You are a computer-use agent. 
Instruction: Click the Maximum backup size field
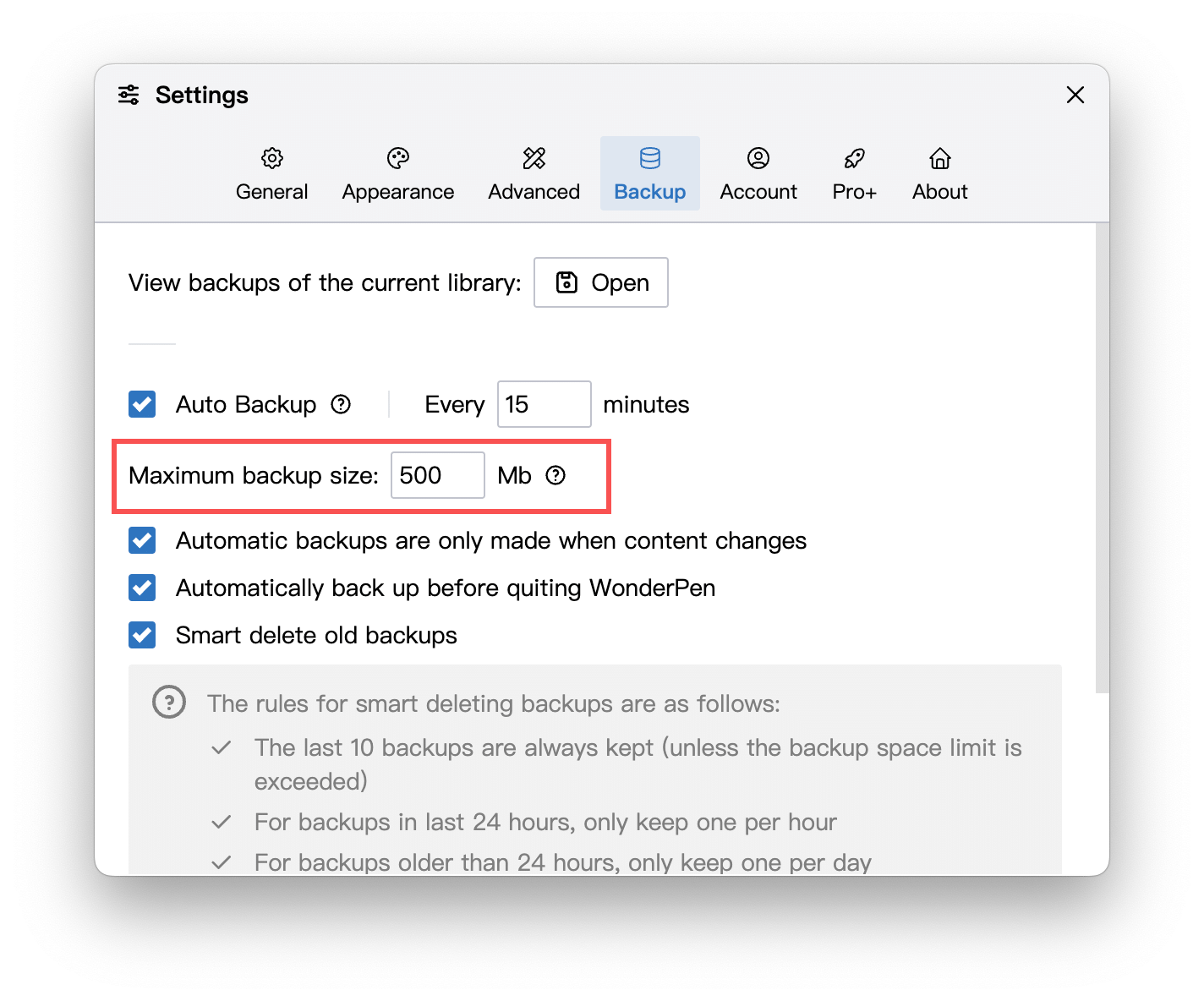438,475
